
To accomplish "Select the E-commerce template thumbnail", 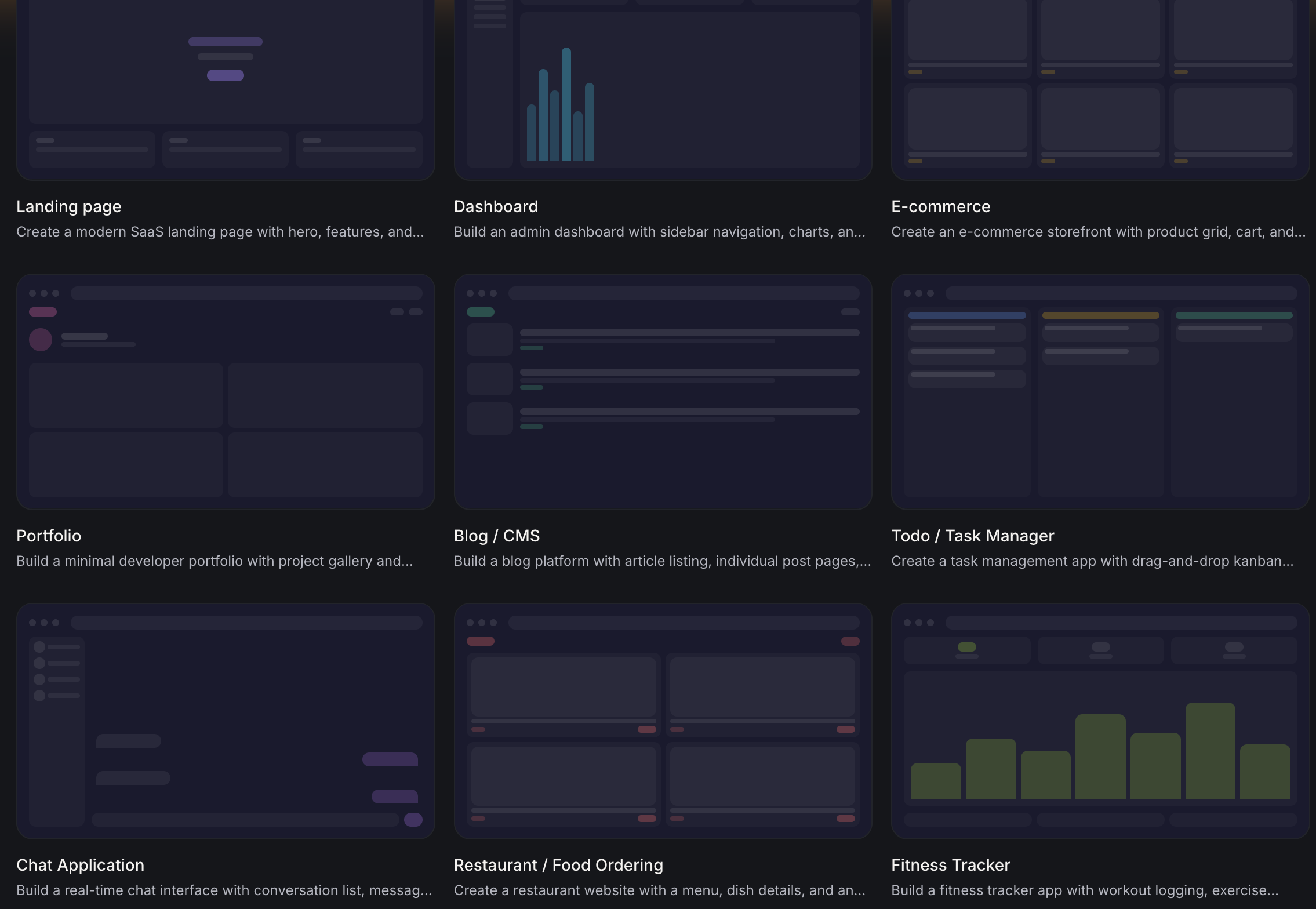I will pyautogui.click(x=1100, y=90).
